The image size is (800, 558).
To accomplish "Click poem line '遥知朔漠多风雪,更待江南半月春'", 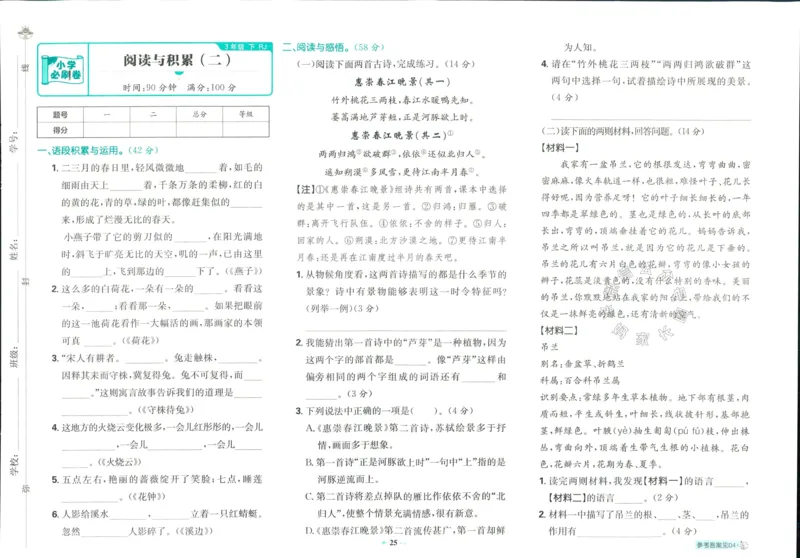I will (403, 172).
